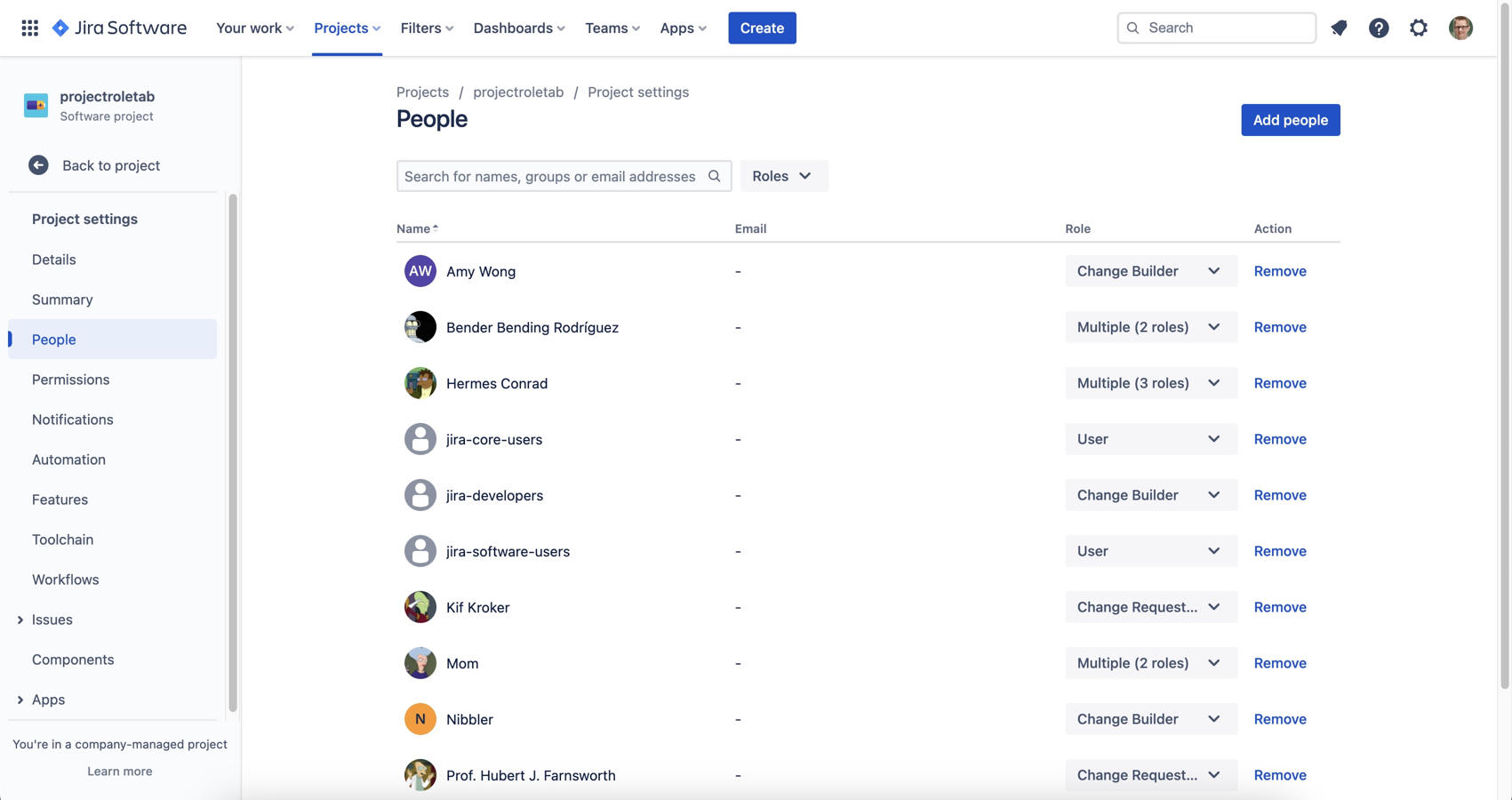Image resolution: width=1512 pixels, height=800 pixels.
Task: Expand the Issues section in sidebar
Action: (20, 620)
